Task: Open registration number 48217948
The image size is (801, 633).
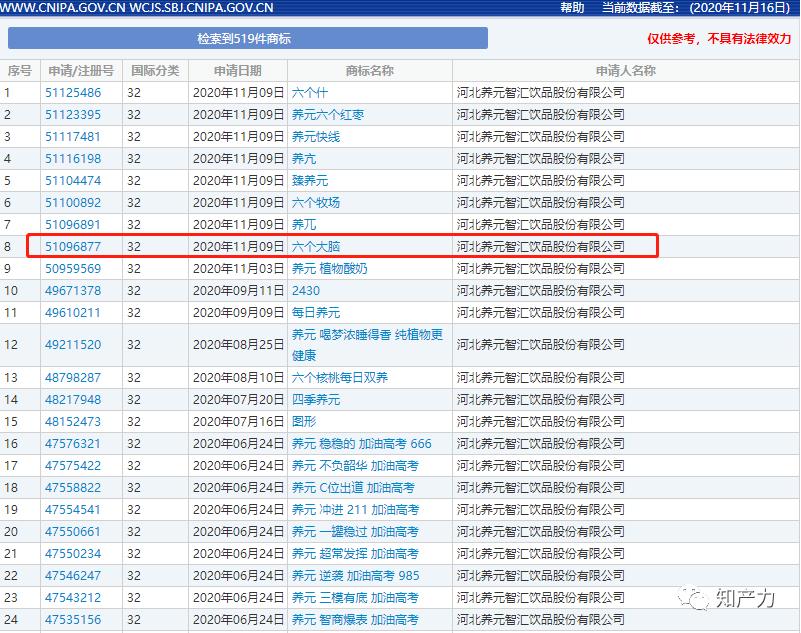Action: click(73, 400)
